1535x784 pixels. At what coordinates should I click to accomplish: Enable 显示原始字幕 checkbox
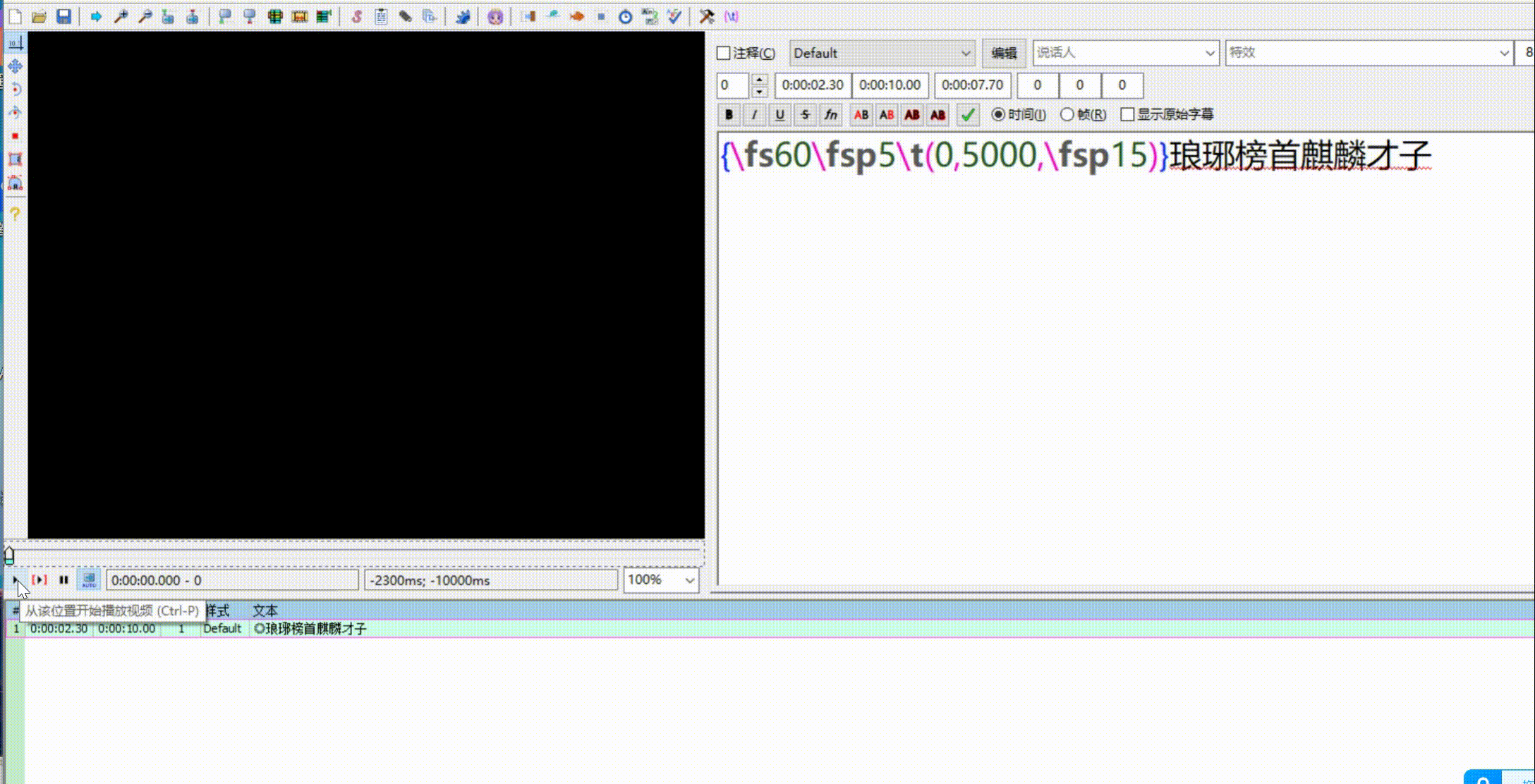click(x=1127, y=114)
